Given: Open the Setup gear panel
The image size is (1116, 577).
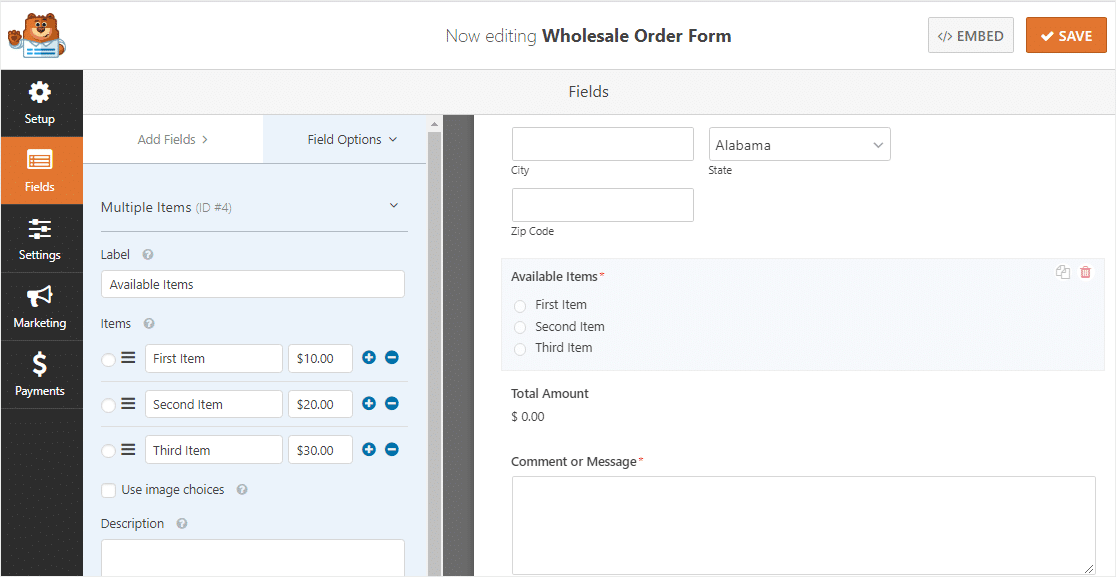Looking at the screenshot, I should 41,103.
